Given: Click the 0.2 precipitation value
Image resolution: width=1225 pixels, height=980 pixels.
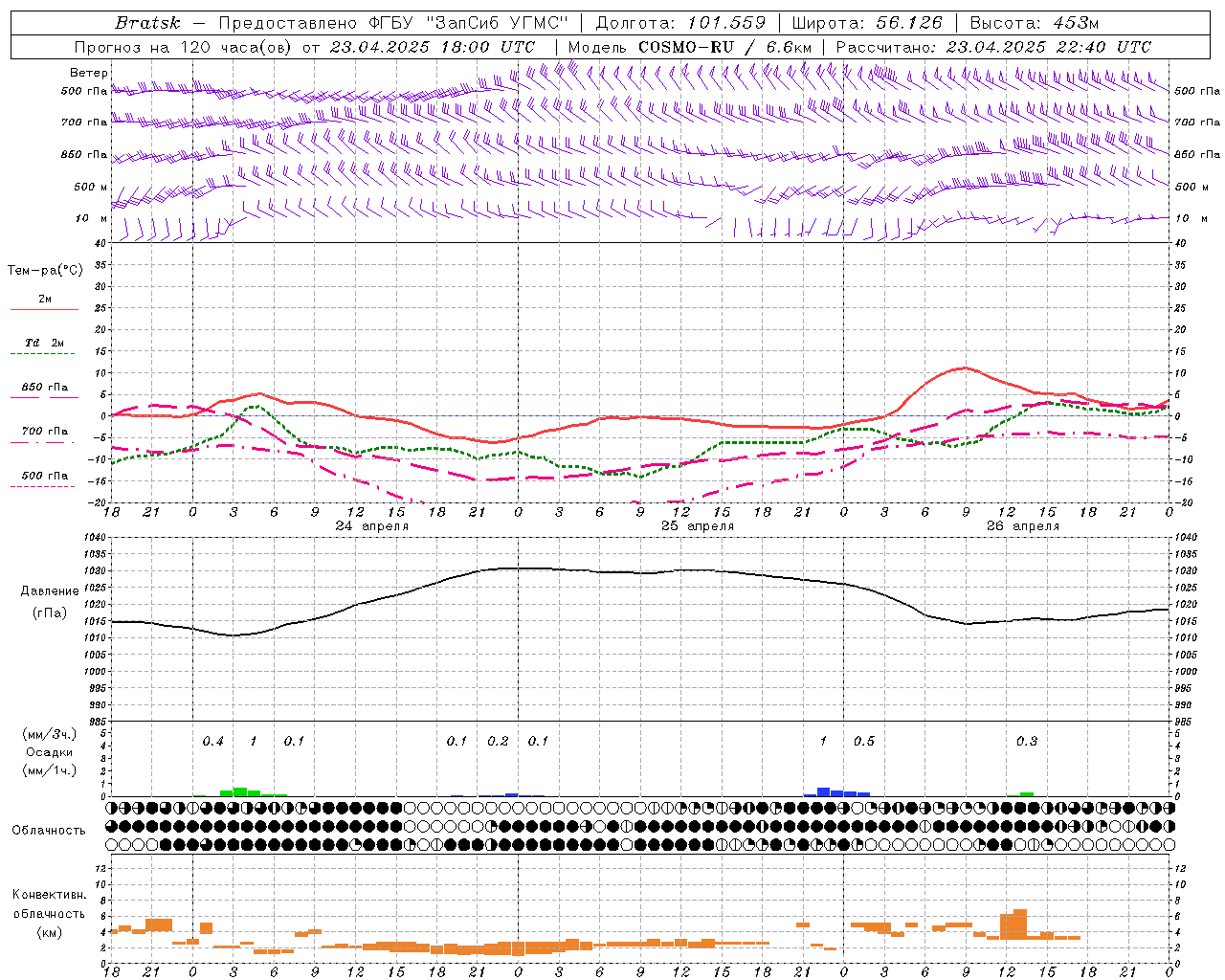Looking at the screenshot, I should click(x=498, y=742).
